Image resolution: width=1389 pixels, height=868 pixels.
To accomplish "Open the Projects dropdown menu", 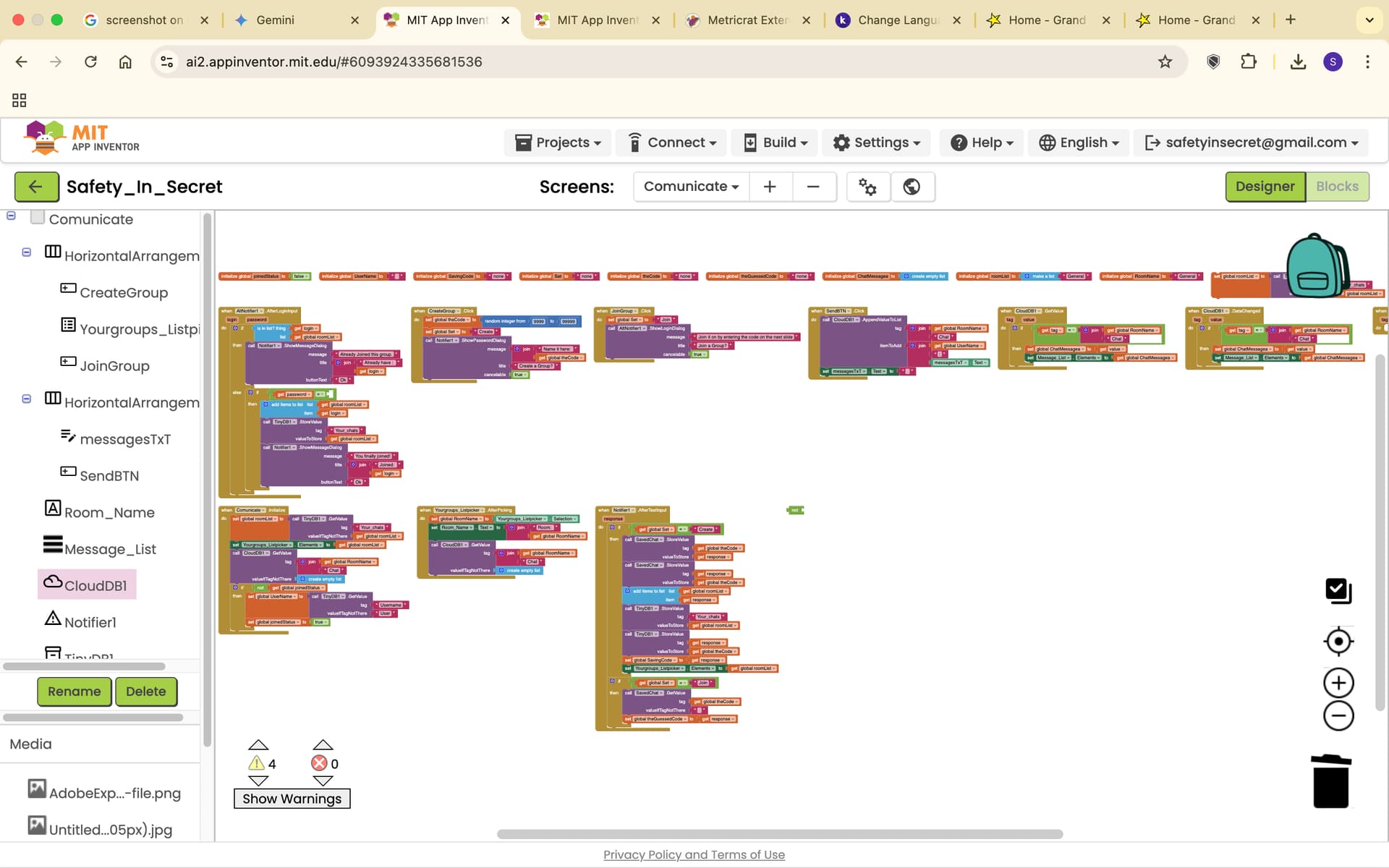I will tap(558, 142).
